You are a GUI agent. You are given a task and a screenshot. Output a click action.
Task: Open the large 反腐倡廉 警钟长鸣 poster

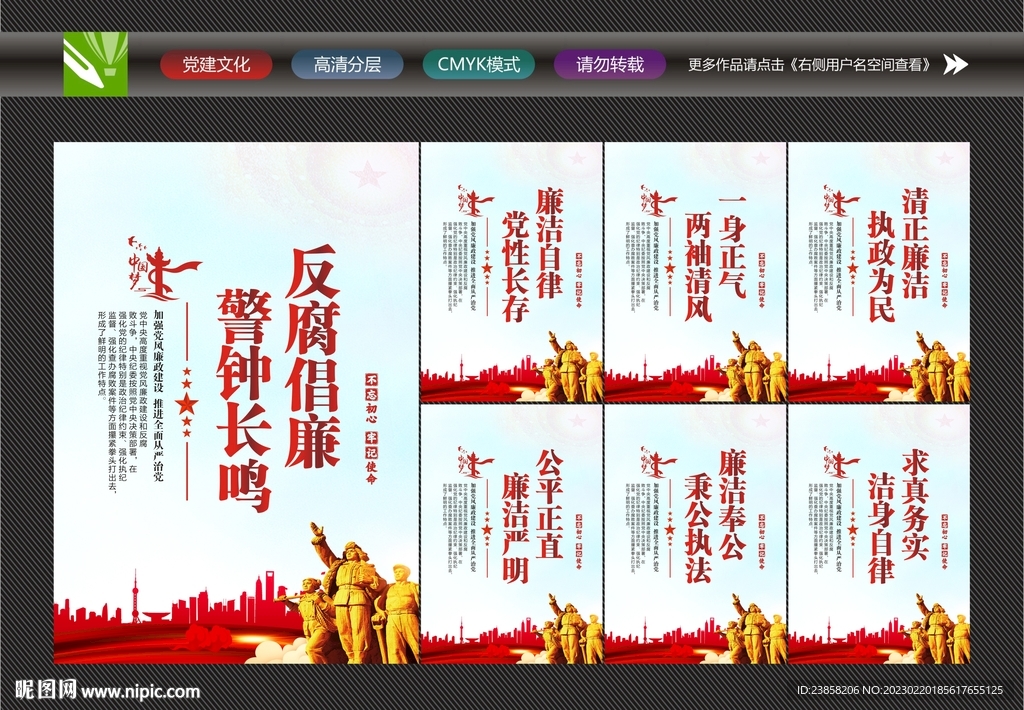236,403
